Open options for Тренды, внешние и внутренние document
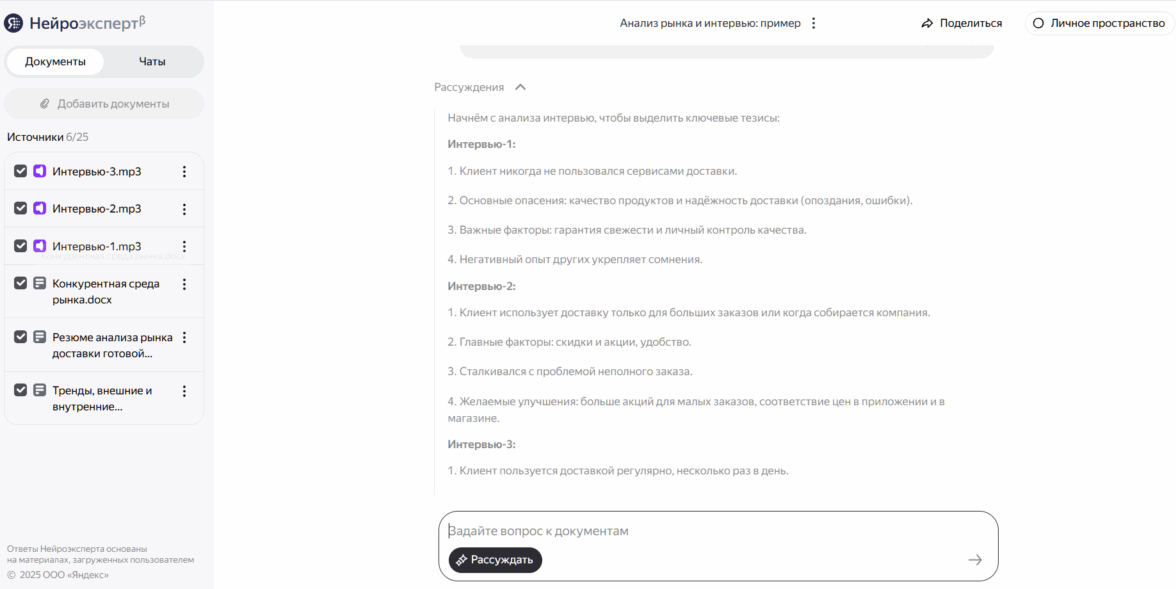 [x=184, y=391]
